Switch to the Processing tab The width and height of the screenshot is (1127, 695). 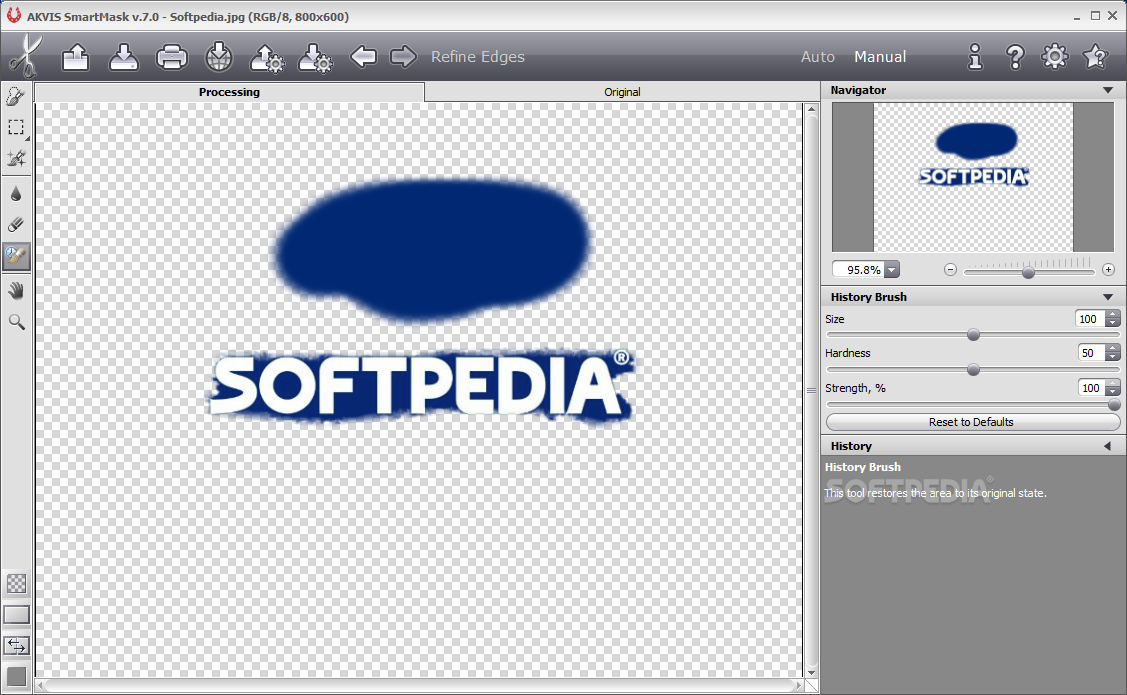(229, 92)
